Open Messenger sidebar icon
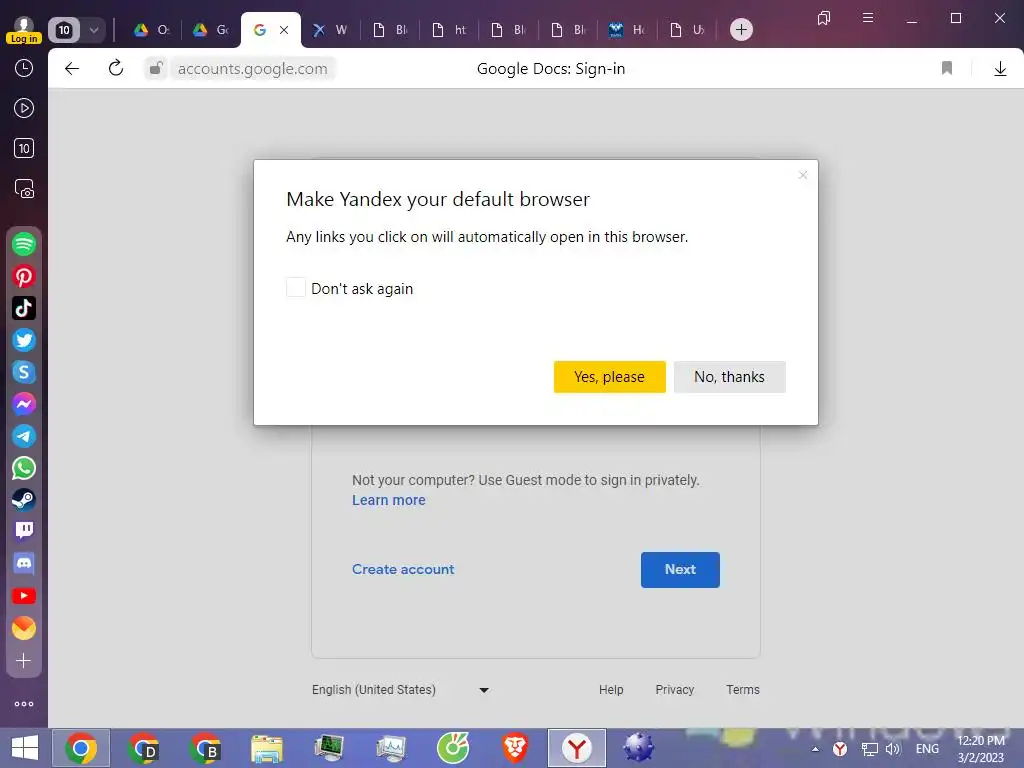Viewport: 1024px width, 768px height. [x=24, y=404]
